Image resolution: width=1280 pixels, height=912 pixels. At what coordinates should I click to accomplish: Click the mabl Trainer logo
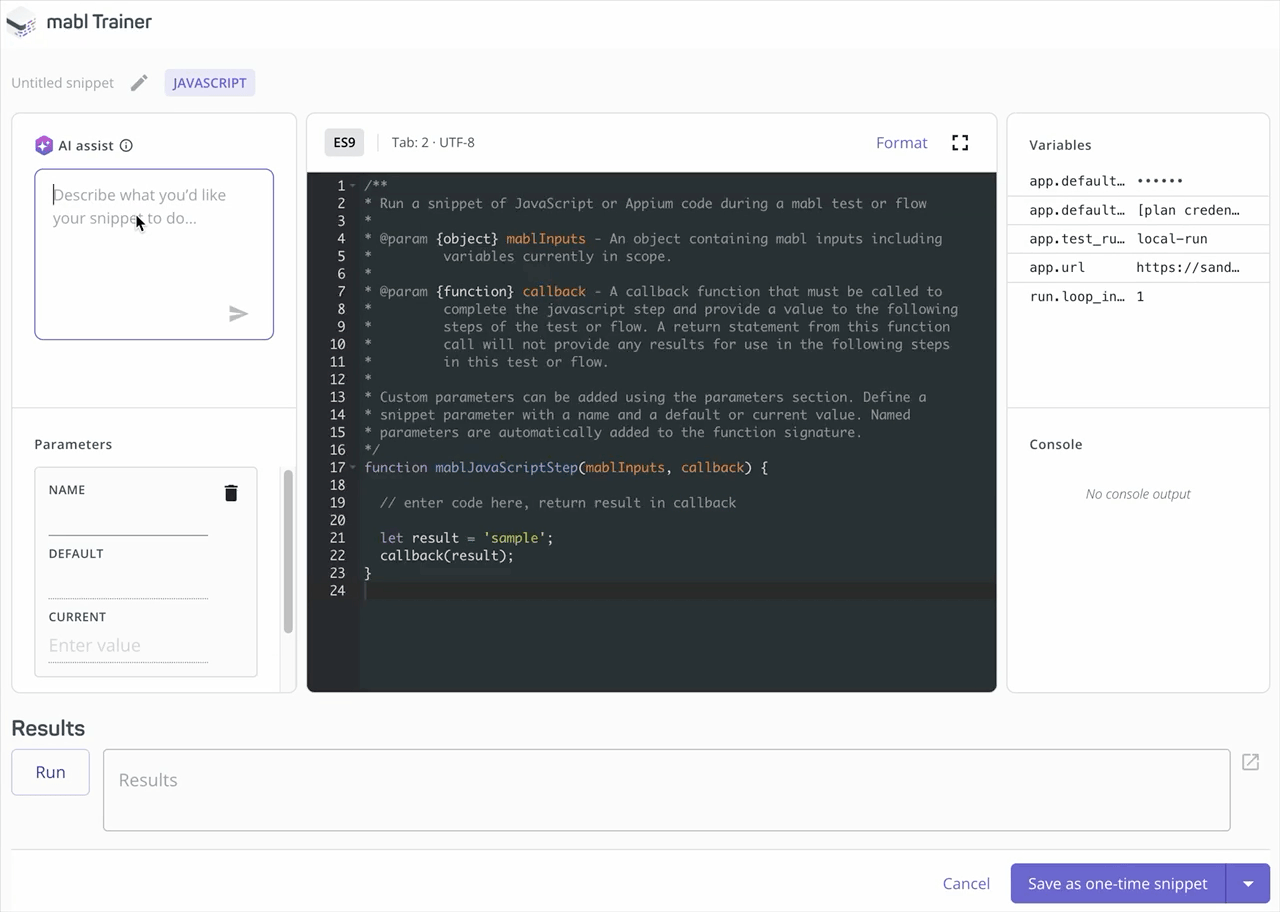pos(22,22)
